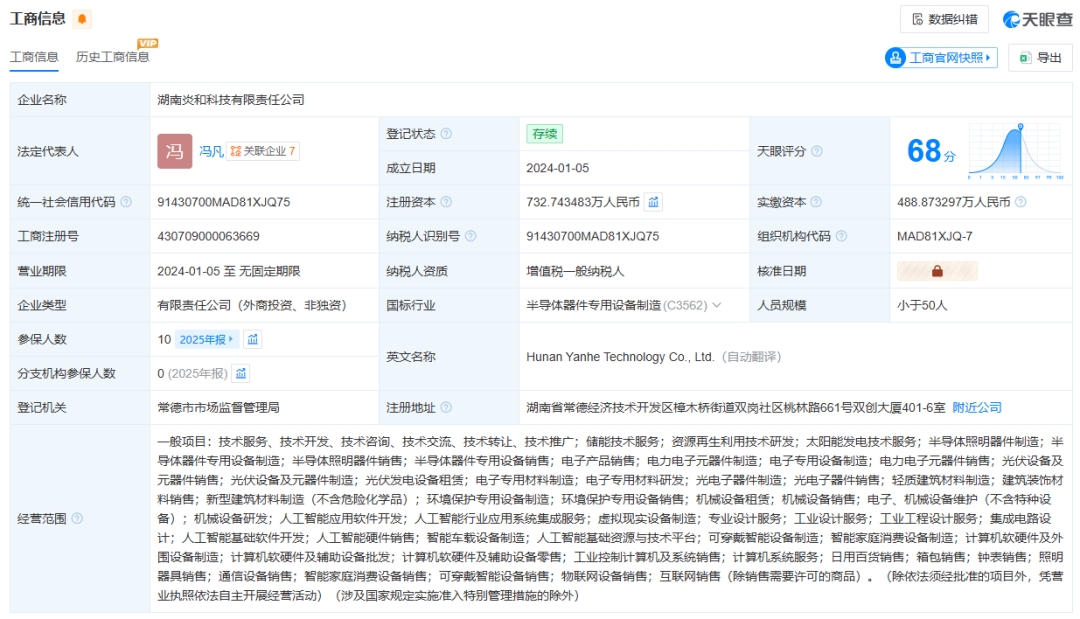Viewport: 1080px width, 619px height.
Task: Open chart icon next to 732.743483万人民币
Action: (x=654, y=202)
